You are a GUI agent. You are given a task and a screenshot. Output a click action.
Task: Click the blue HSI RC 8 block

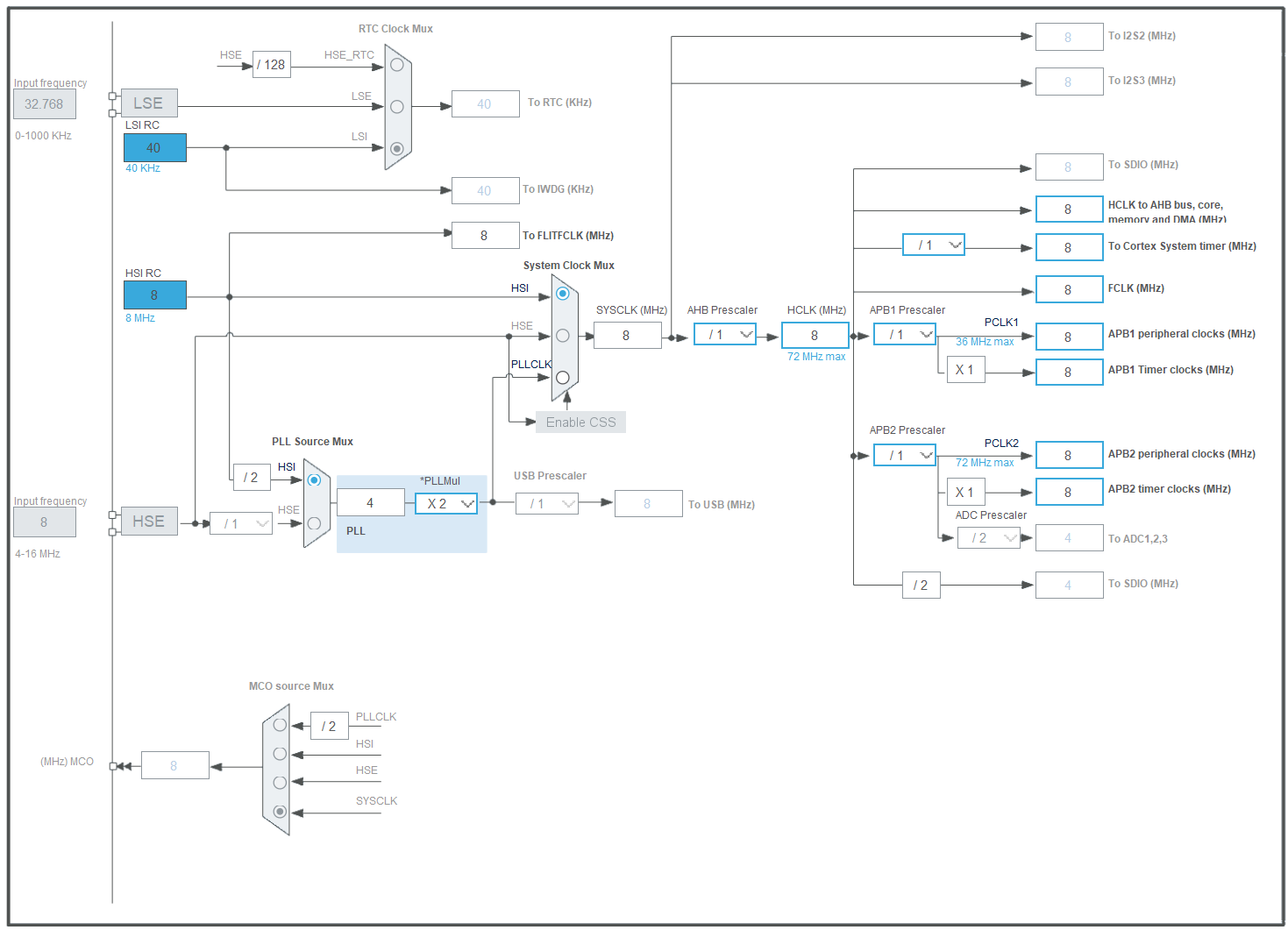[x=155, y=295]
